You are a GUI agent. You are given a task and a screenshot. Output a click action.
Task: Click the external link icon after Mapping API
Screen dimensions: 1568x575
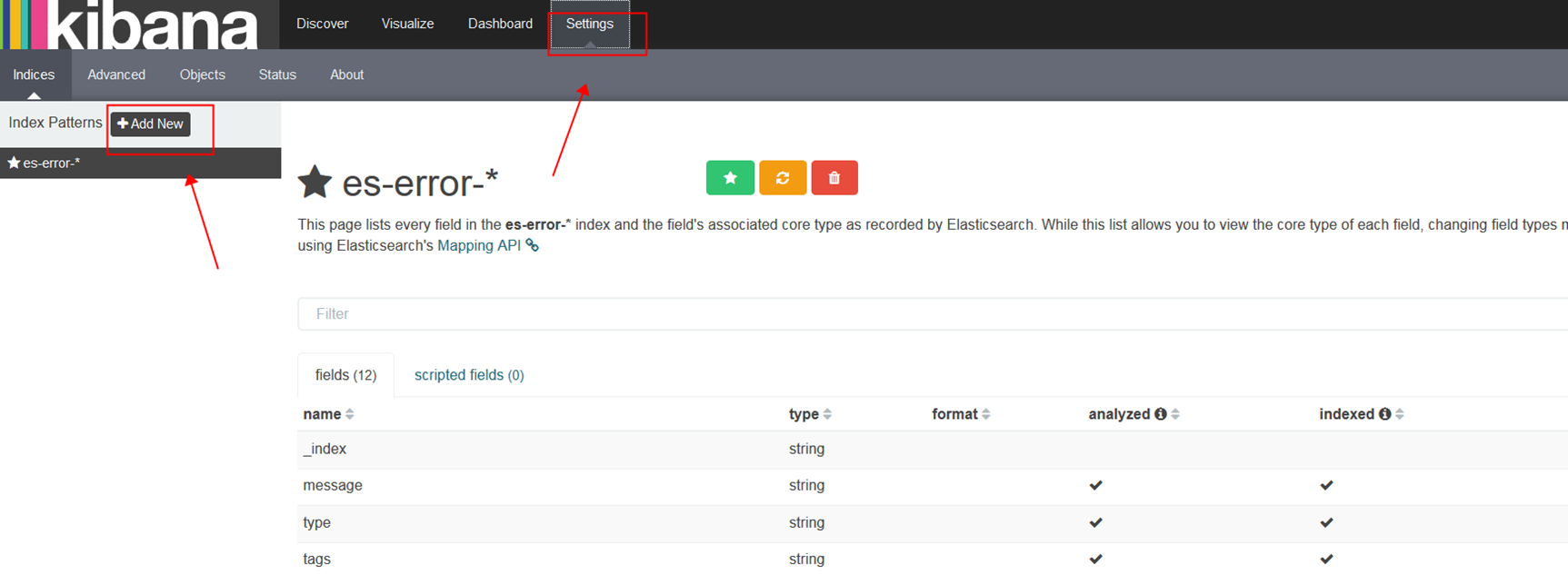(x=533, y=245)
